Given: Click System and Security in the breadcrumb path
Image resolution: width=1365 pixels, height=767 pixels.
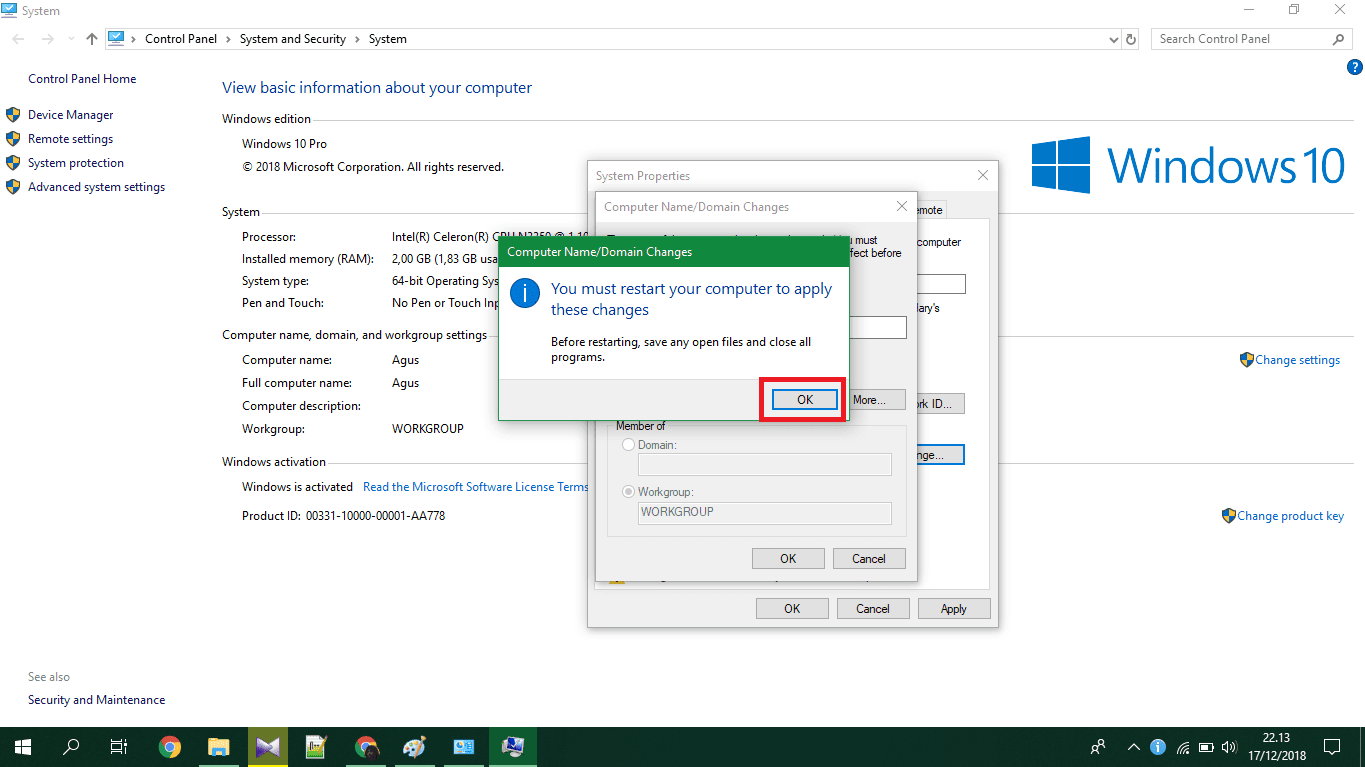Looking at the screenshot, I should tap(293, 38).
